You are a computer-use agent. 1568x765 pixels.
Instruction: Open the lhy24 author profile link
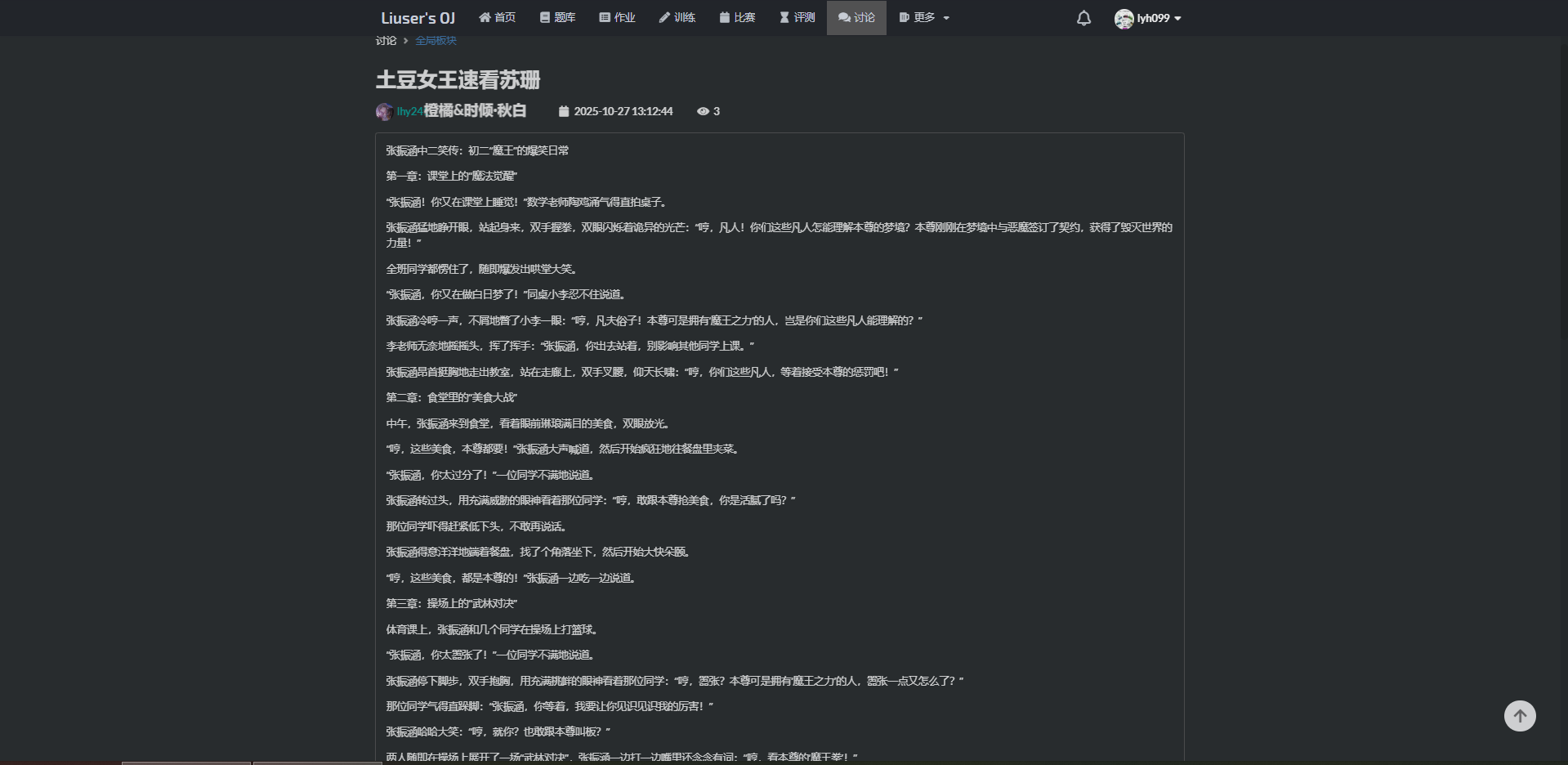point(409,112)
